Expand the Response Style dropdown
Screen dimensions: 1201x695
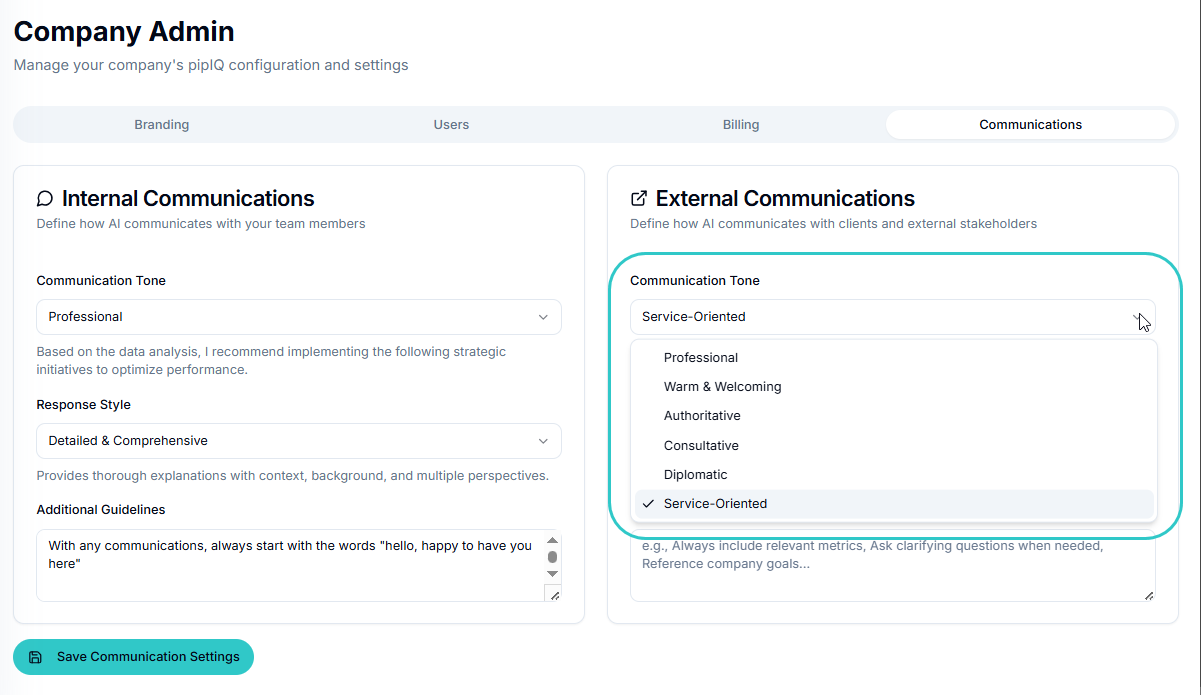tap(299, 441)
